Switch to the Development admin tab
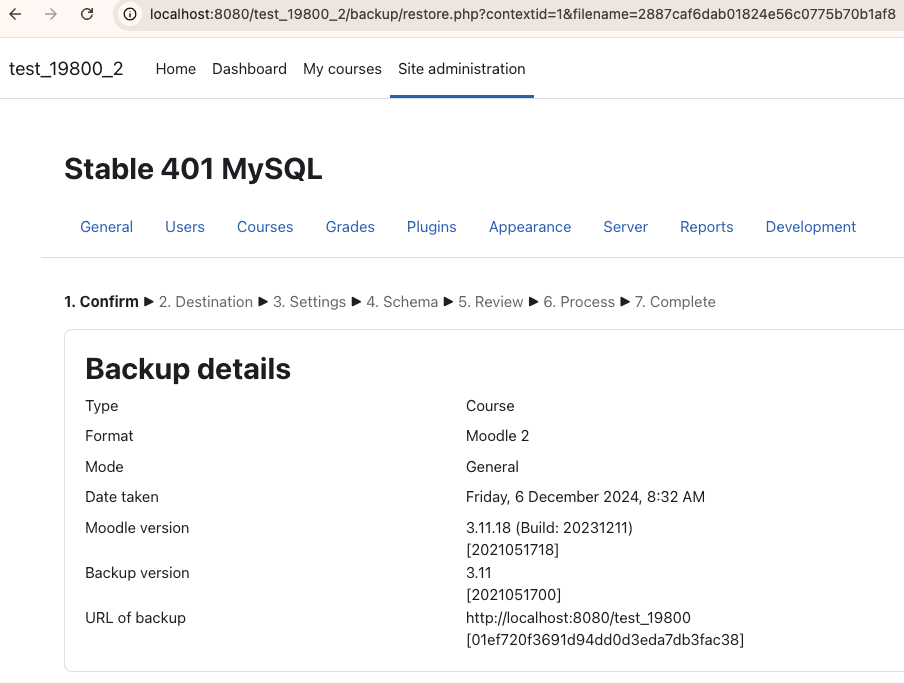 [x=810, y=227]
